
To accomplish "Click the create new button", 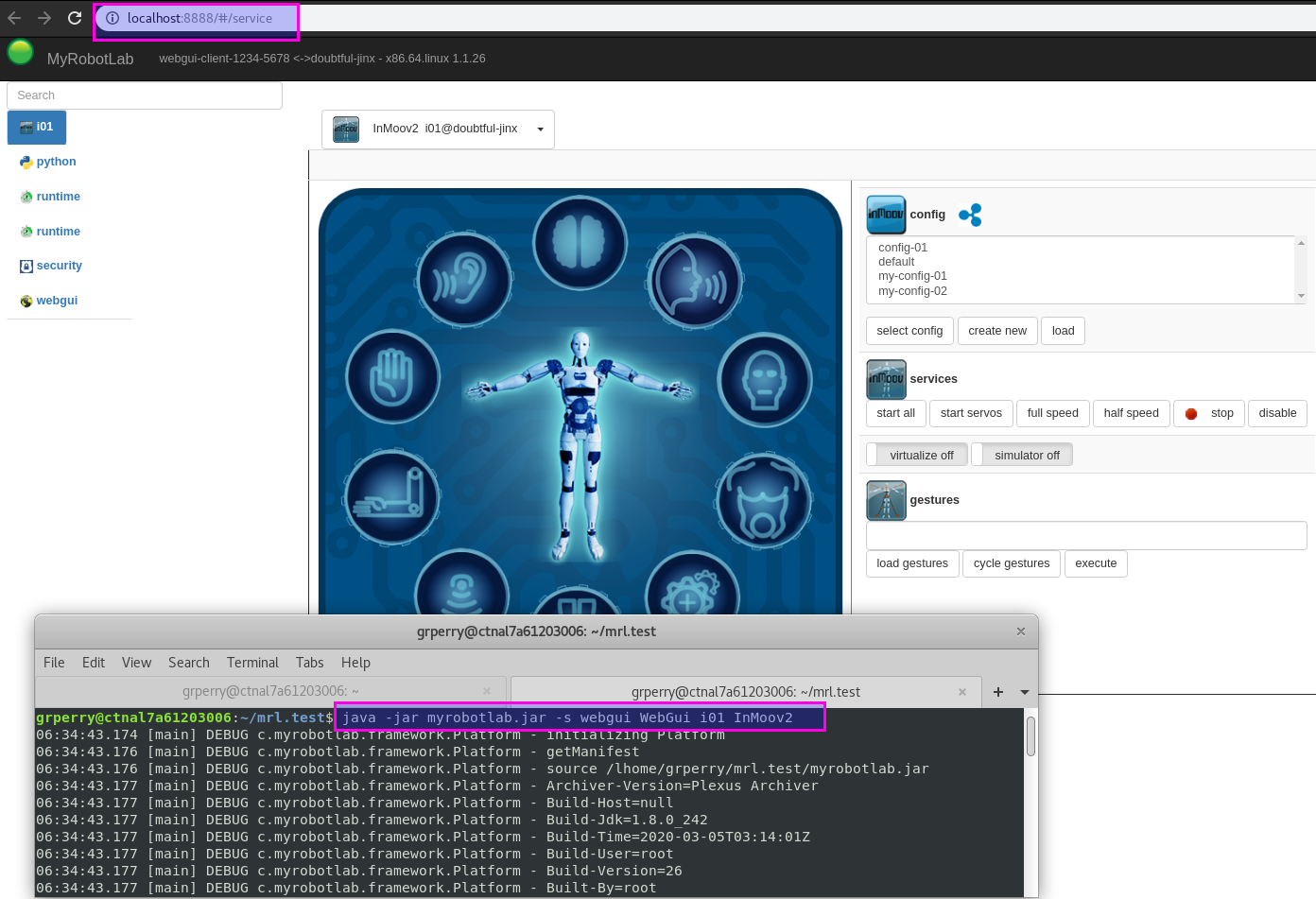I will [997, 331].
